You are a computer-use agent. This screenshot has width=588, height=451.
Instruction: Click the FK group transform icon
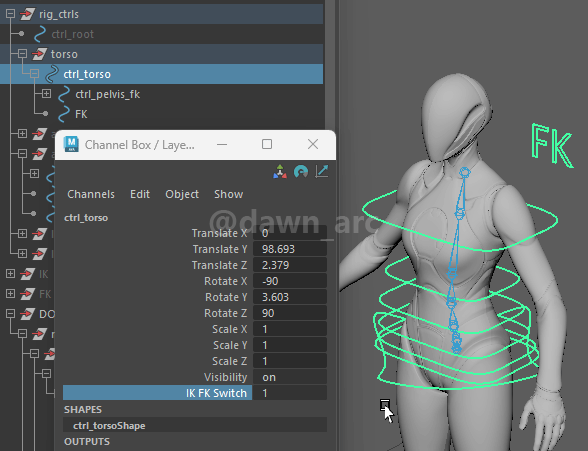[x=27, y=294]
